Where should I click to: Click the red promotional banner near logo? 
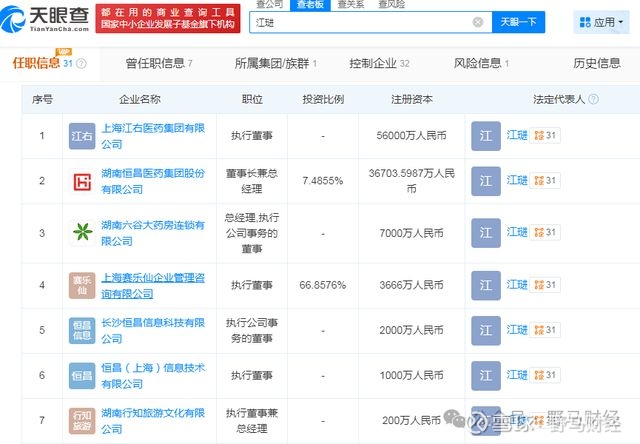[x=168, y=19]
